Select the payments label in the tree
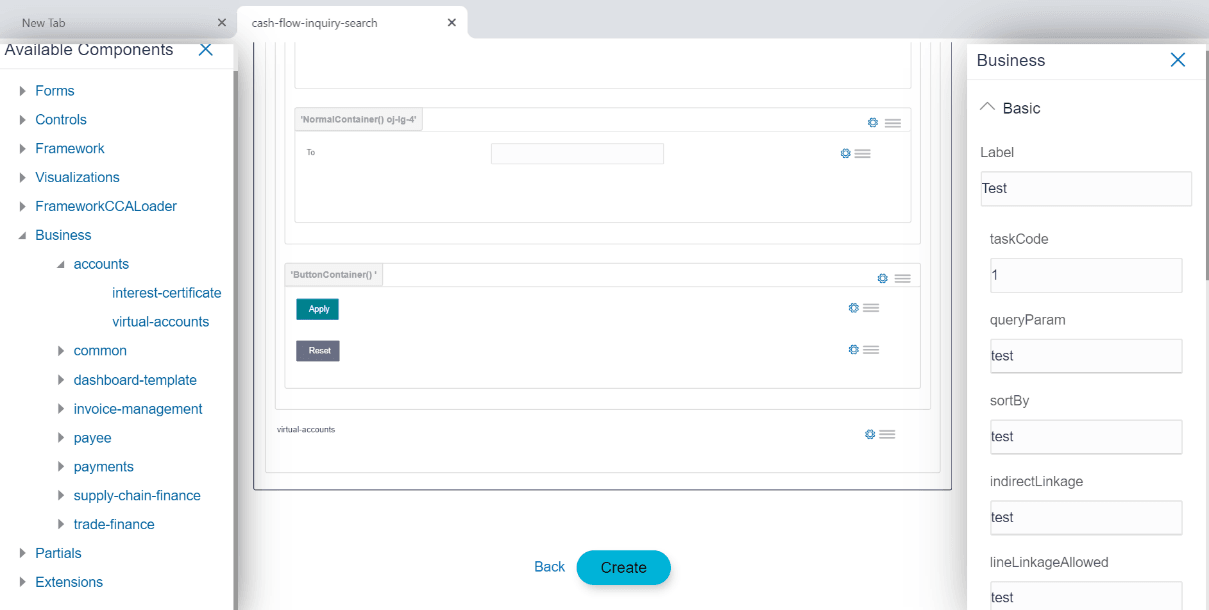The image size is (1209, 610). [104, 467]
